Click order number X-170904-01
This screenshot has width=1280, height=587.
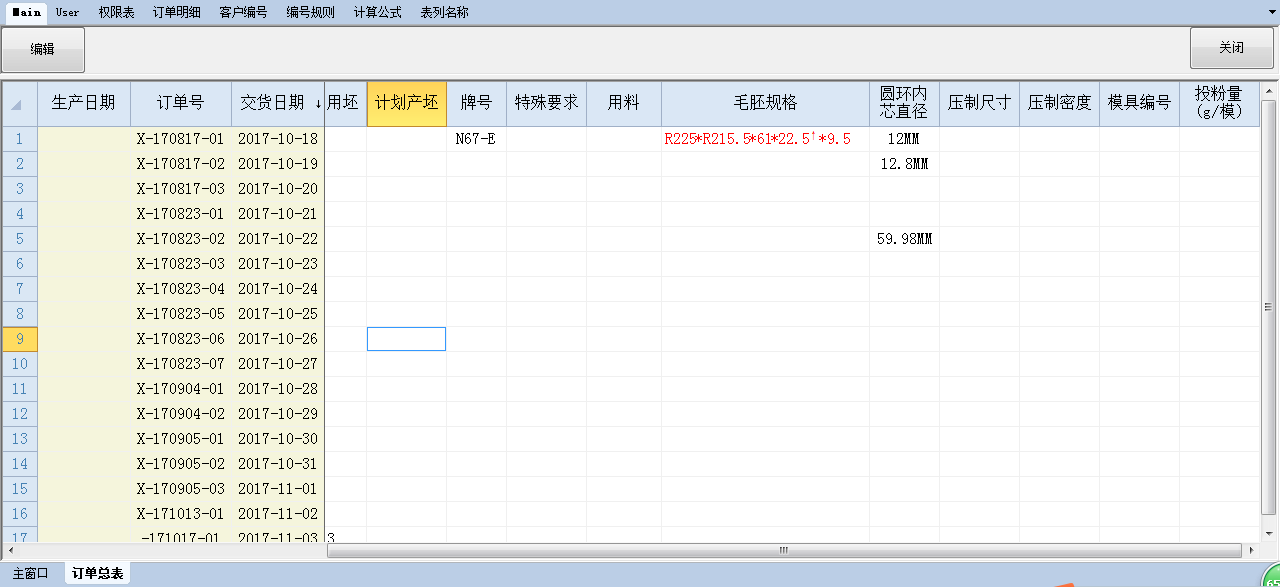pos(181,389)
